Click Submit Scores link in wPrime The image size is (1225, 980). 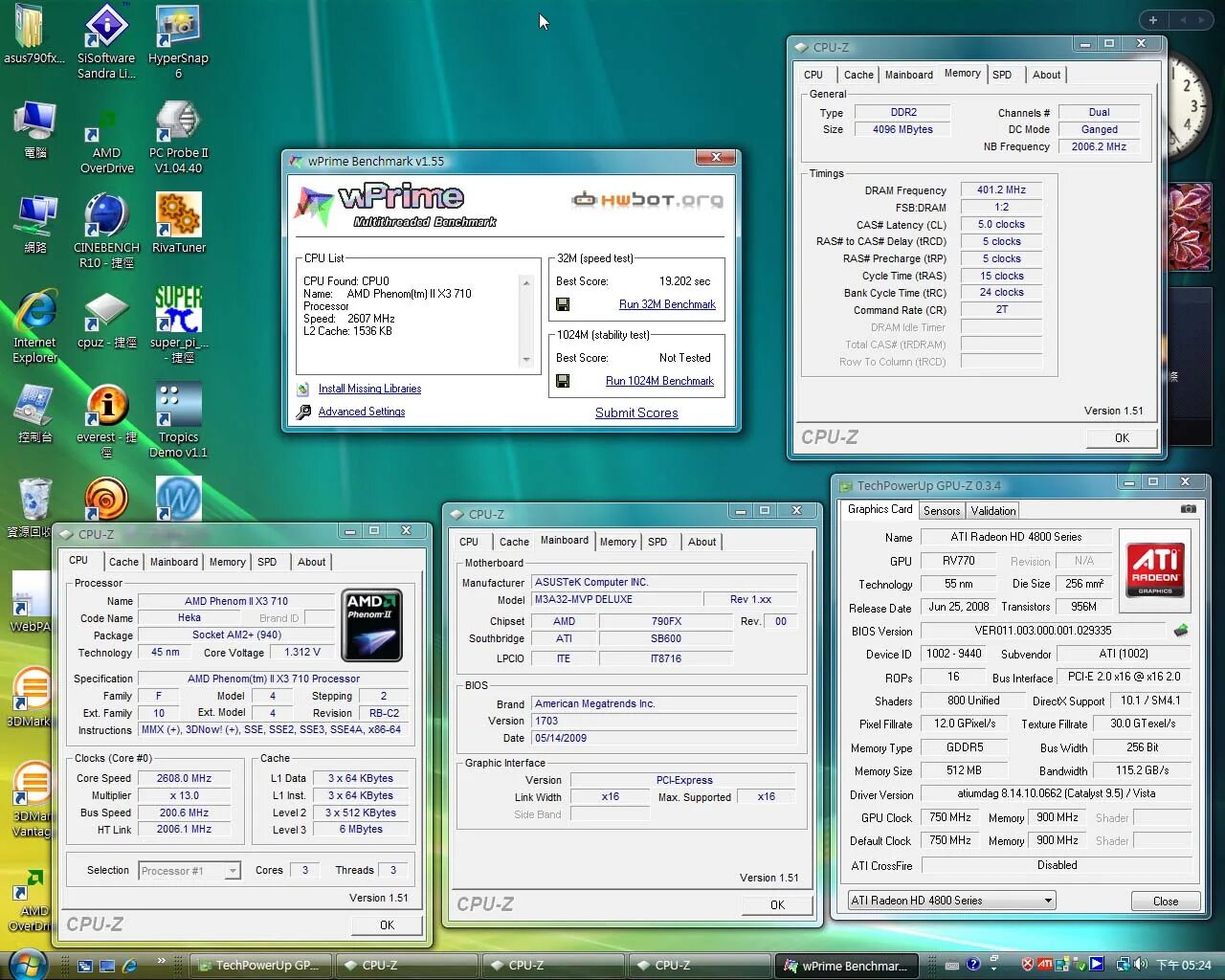coord(636,412)
